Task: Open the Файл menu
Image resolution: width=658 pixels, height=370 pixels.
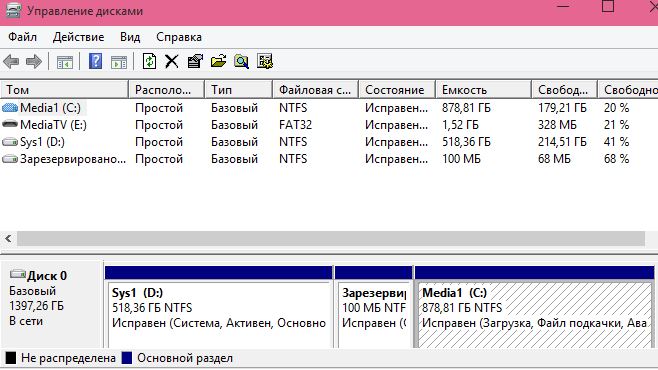Action: point(23,37)
